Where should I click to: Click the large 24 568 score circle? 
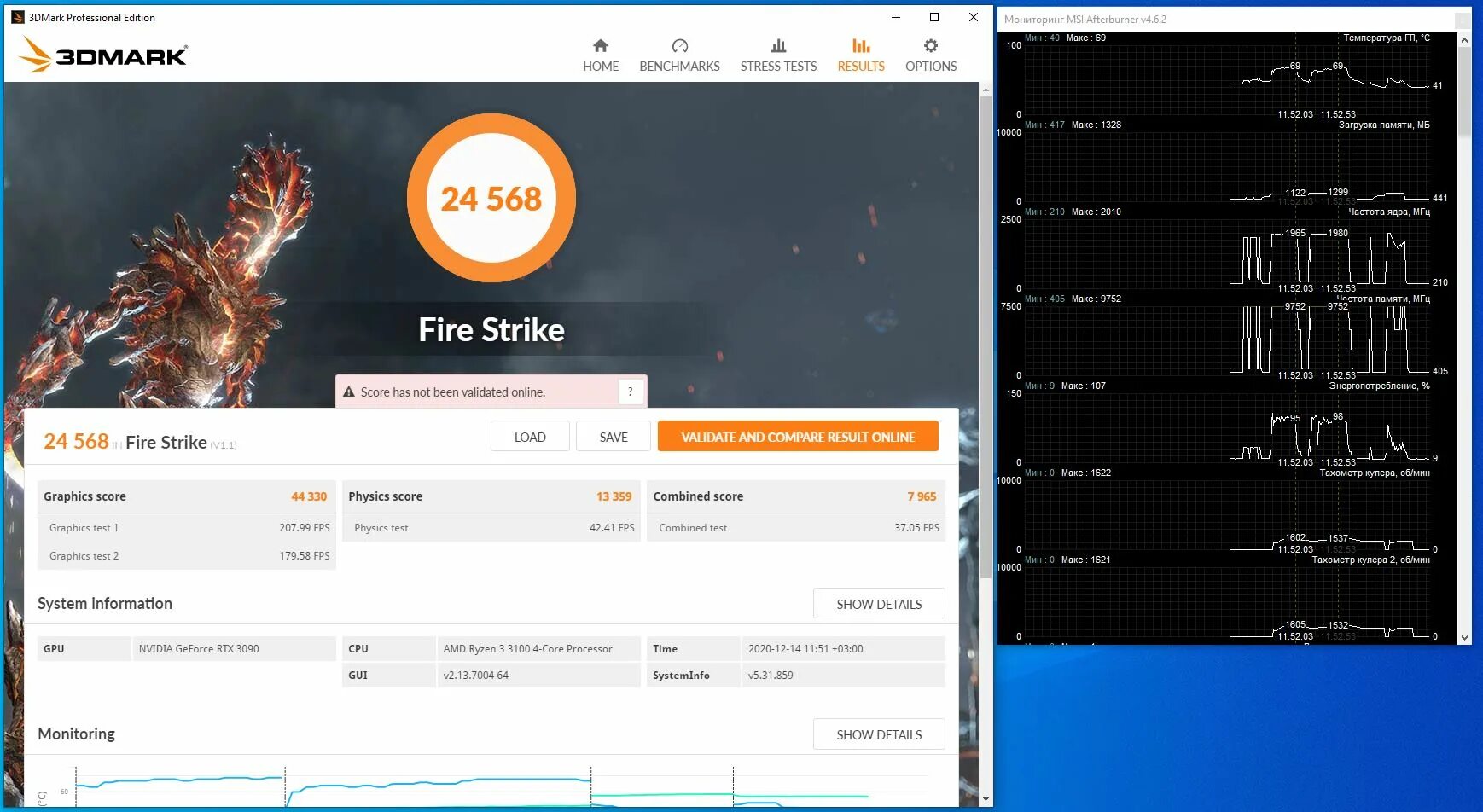click(x=491, y=198)
